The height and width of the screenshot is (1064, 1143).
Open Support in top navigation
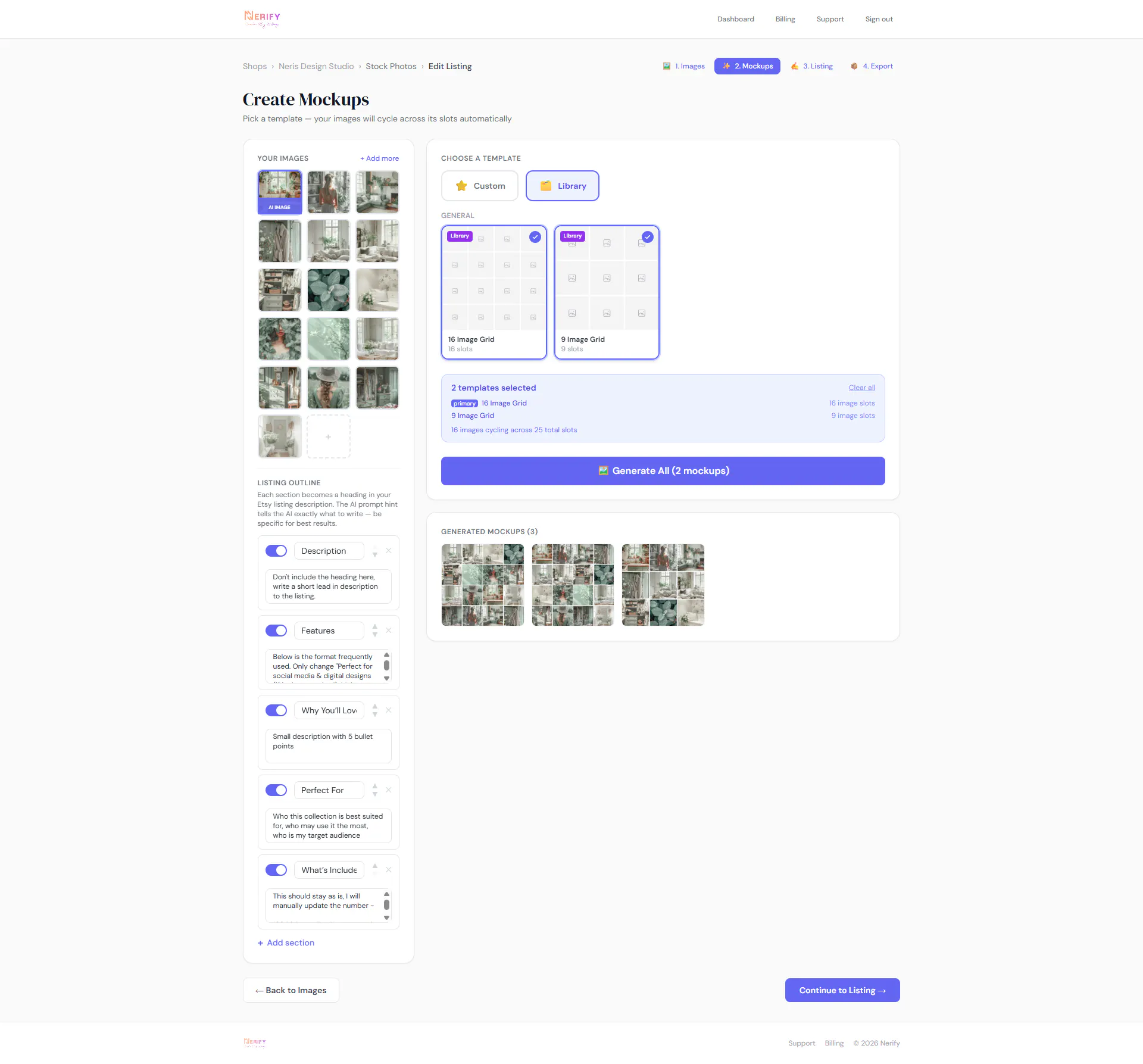pos(830,19)
